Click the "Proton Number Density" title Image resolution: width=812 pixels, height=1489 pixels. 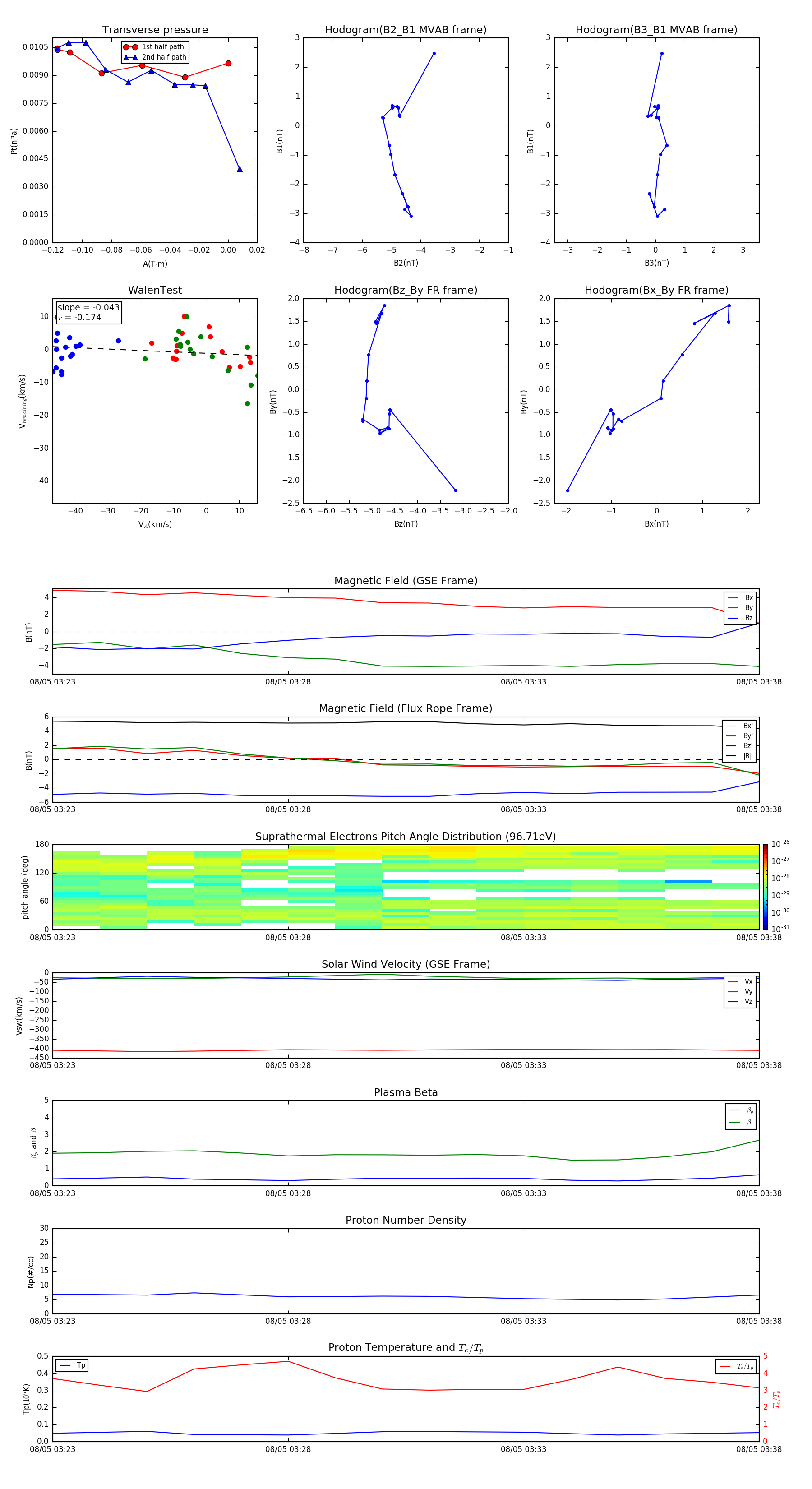[406, 1220]
